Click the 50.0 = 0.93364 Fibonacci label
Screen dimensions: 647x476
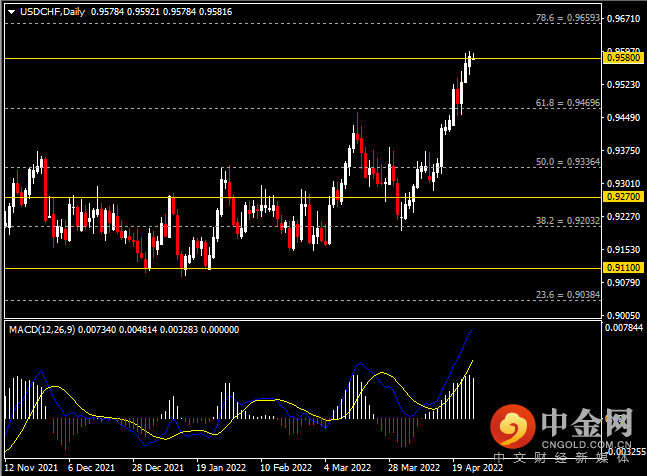tap(568, 162)
